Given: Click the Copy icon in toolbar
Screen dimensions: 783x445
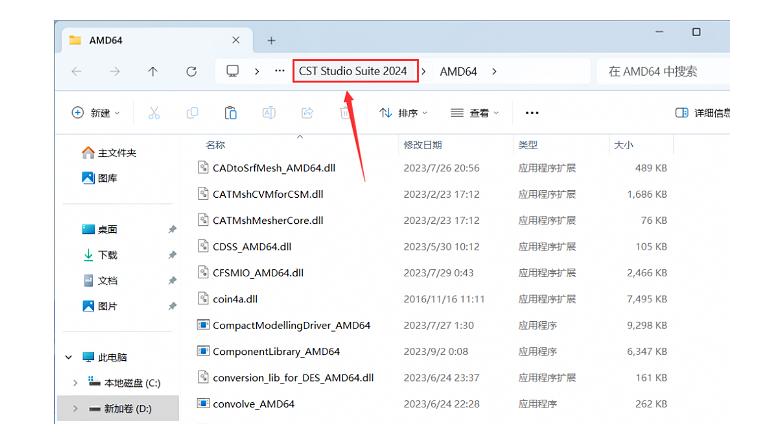Looking at the screenshot, I should tap(192, 113).
